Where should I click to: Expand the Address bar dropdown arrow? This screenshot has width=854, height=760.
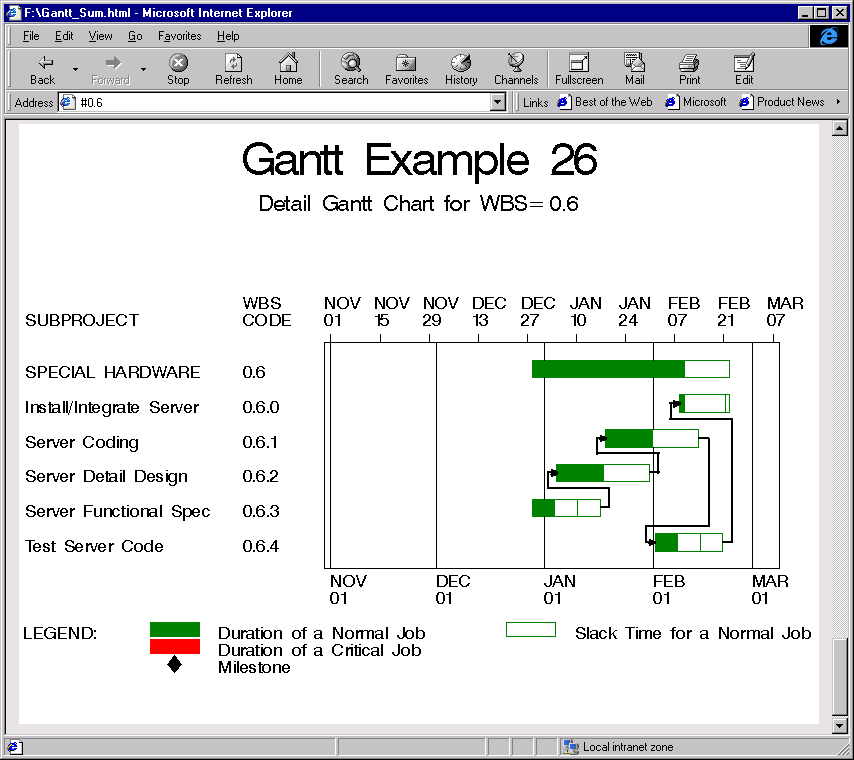(x=498, y=102)
